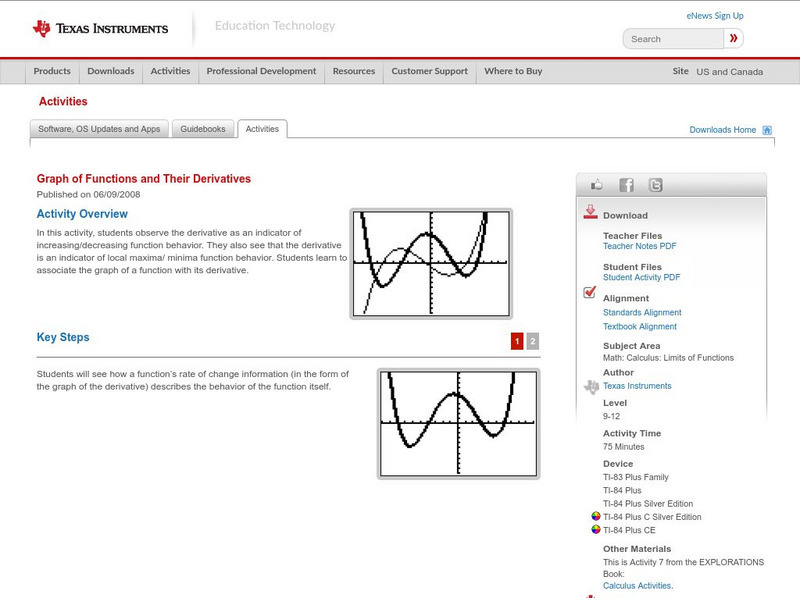Download the Student Activity PDF

(x=641, y=277)
